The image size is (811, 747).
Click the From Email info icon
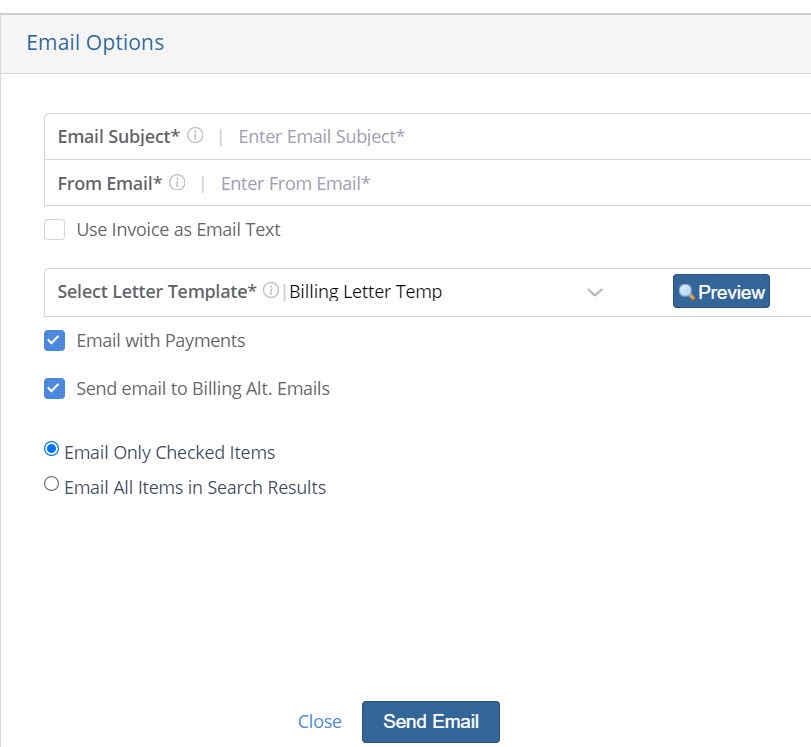(x=177, y=183)
